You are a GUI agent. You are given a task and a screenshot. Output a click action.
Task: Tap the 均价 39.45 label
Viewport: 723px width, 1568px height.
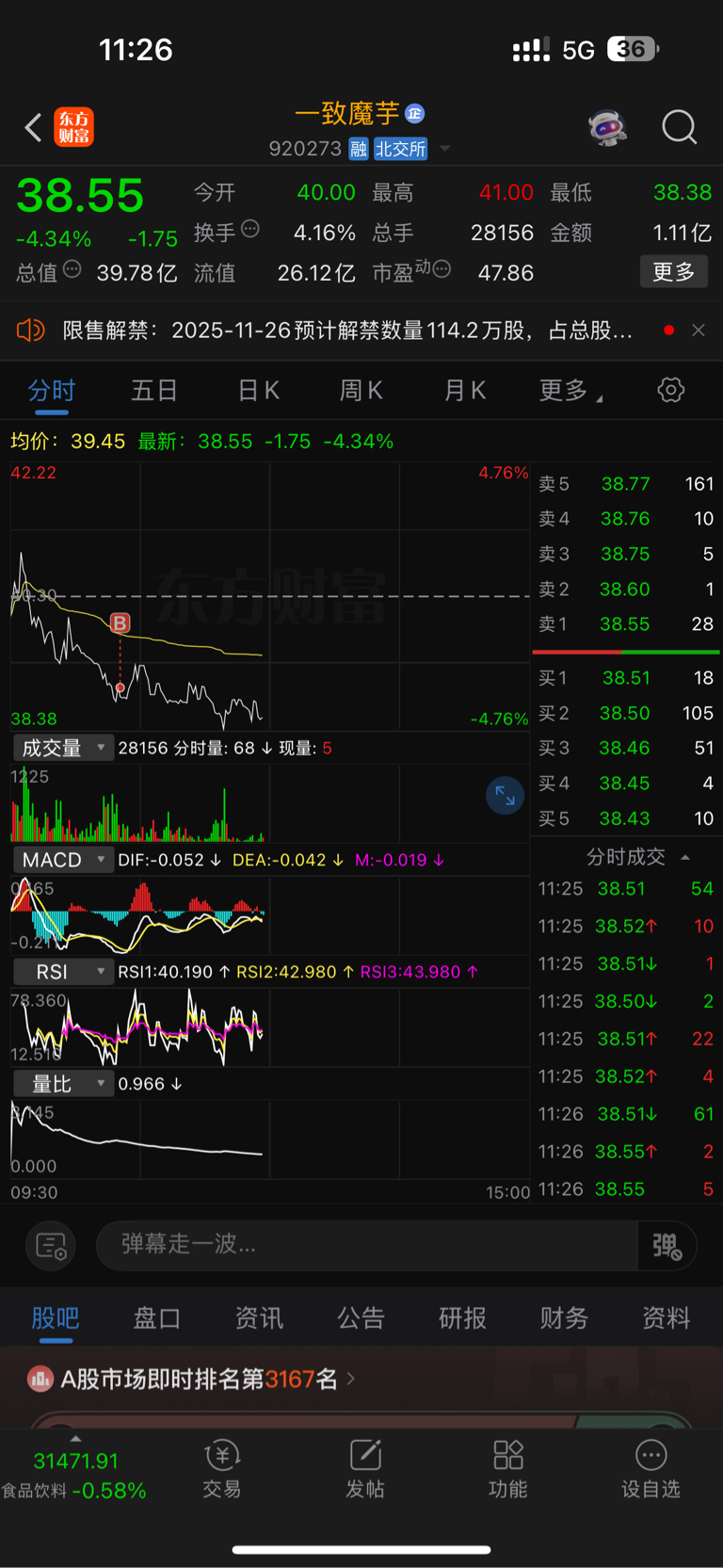click(x=68, y=441)
